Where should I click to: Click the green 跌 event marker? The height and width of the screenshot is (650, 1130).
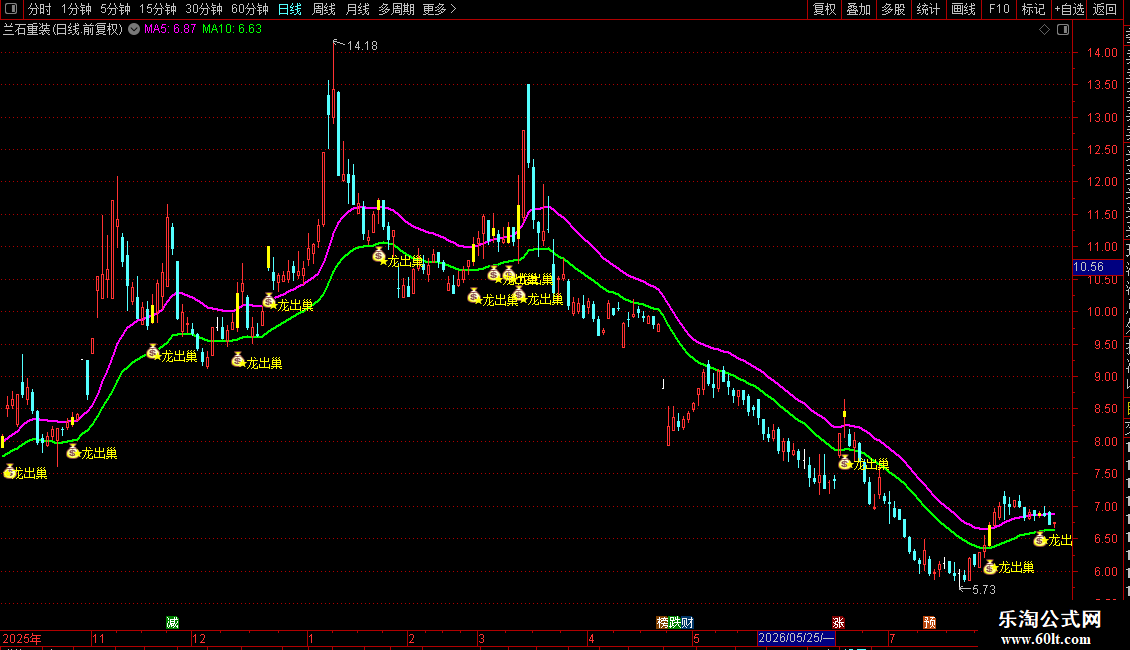coord(675,623)
